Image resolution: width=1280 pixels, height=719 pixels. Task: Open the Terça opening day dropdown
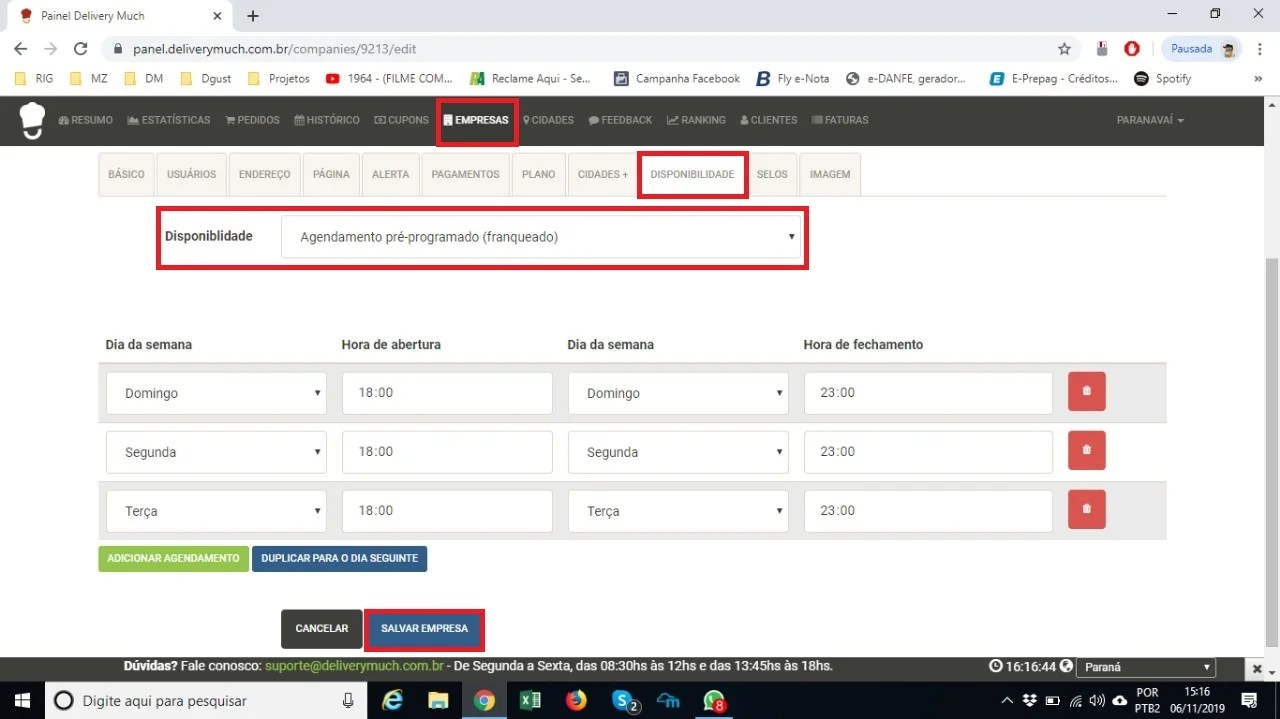click(216, 511)
